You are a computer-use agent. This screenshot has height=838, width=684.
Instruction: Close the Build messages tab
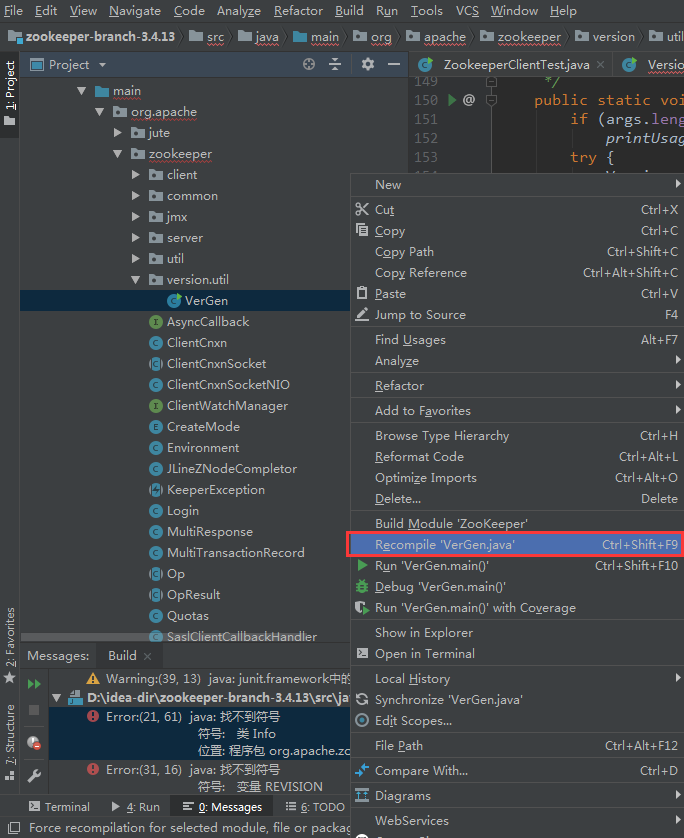pyautogui.click(x=147, y=656)
